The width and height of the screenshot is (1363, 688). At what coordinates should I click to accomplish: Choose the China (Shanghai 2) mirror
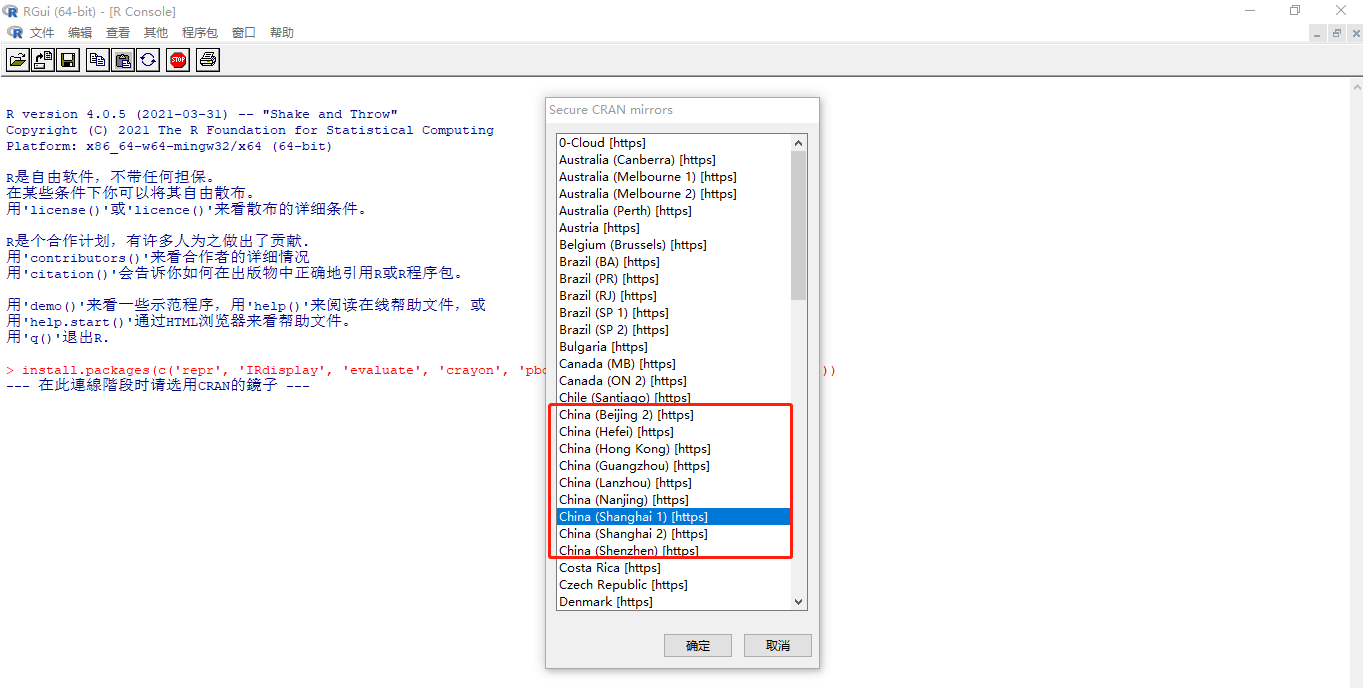click(x=673, y=534)
